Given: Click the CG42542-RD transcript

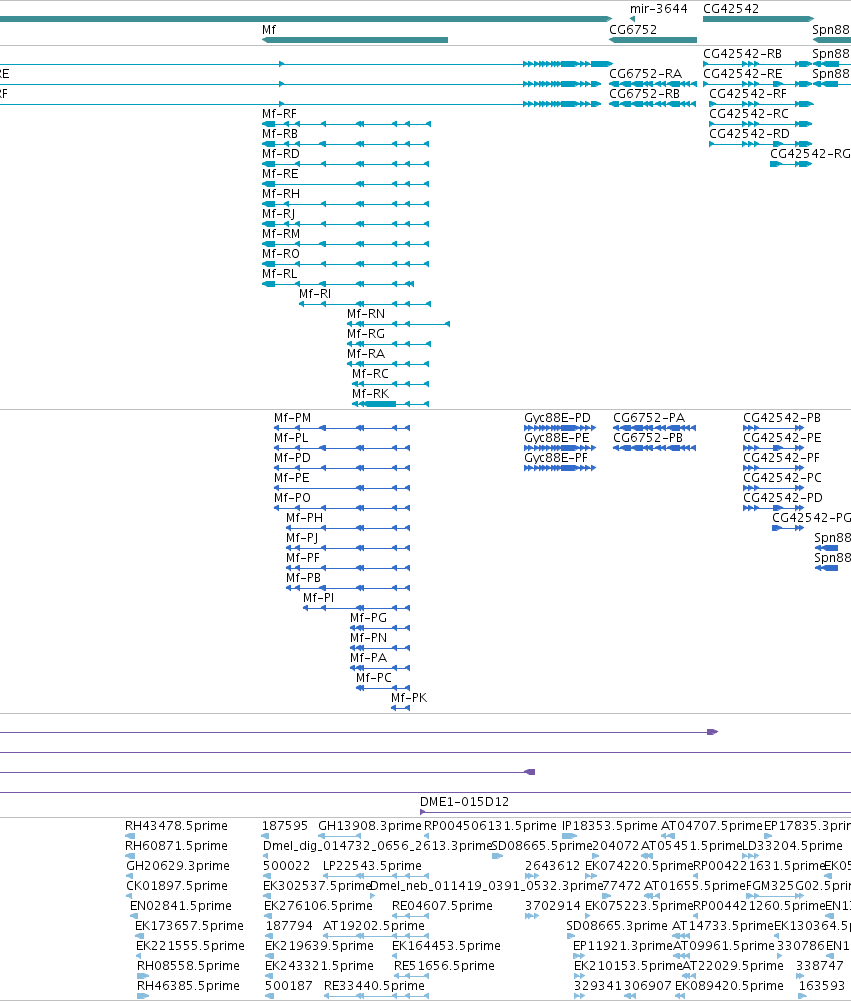Looking at the screenshot, I should 760,144.
